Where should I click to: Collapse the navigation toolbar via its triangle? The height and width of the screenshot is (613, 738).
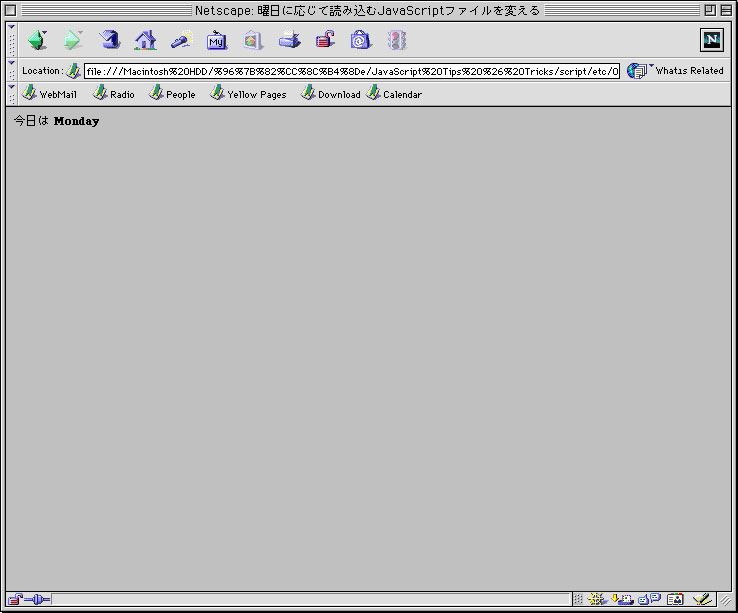[12, 27]
